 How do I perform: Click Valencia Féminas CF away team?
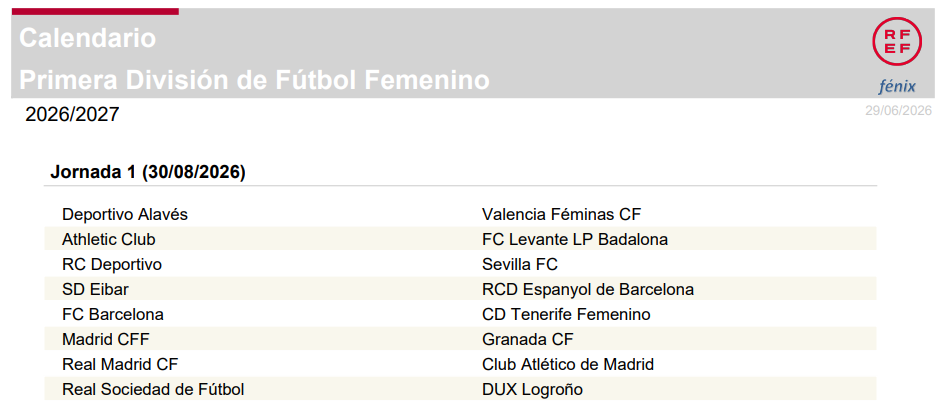[562, 214]
